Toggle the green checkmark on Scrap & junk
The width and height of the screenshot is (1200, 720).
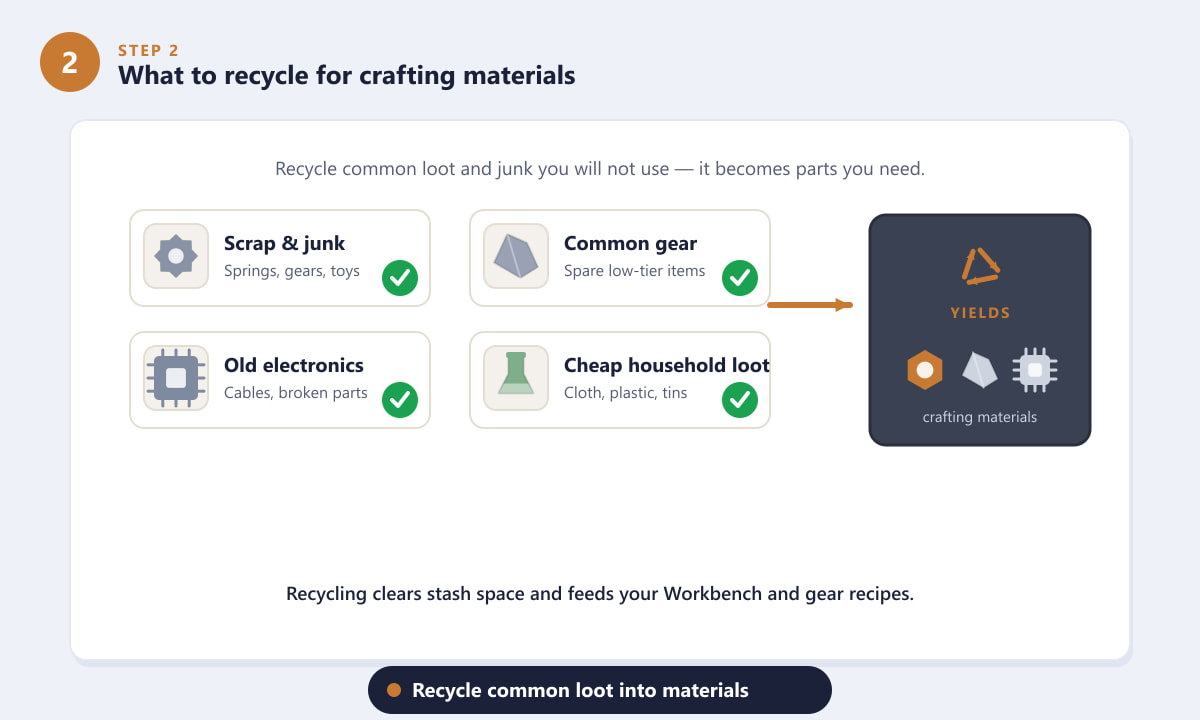pos(400,278)
